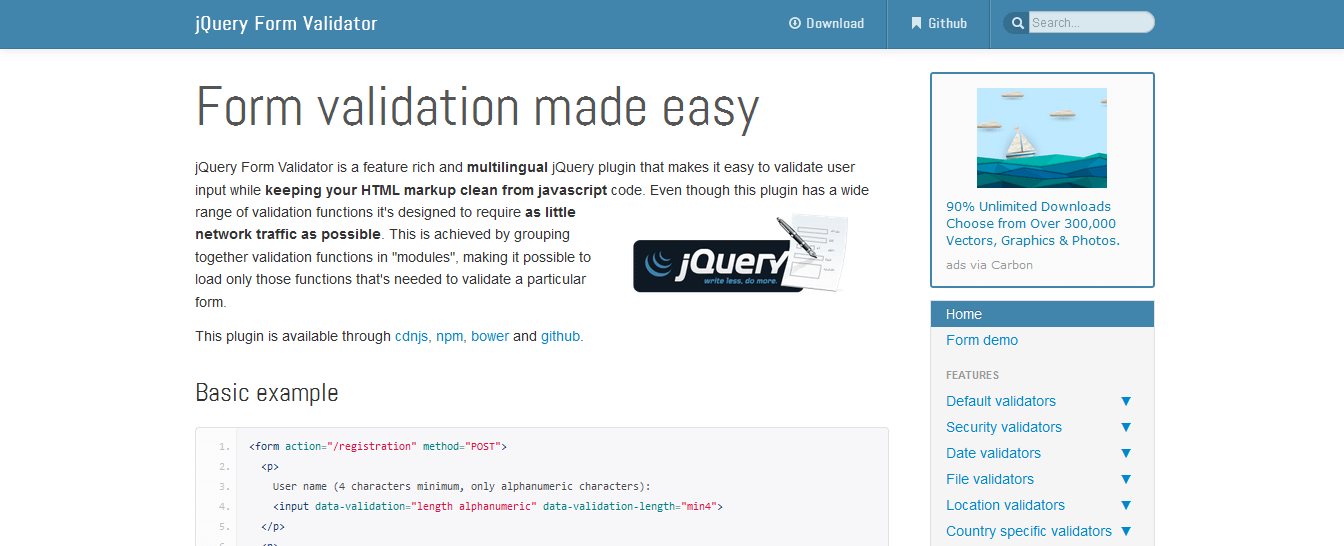Viewport: 1344px width, 546px height.
Task: Expand Country specific validators arrow
Action: point(1126,531)
